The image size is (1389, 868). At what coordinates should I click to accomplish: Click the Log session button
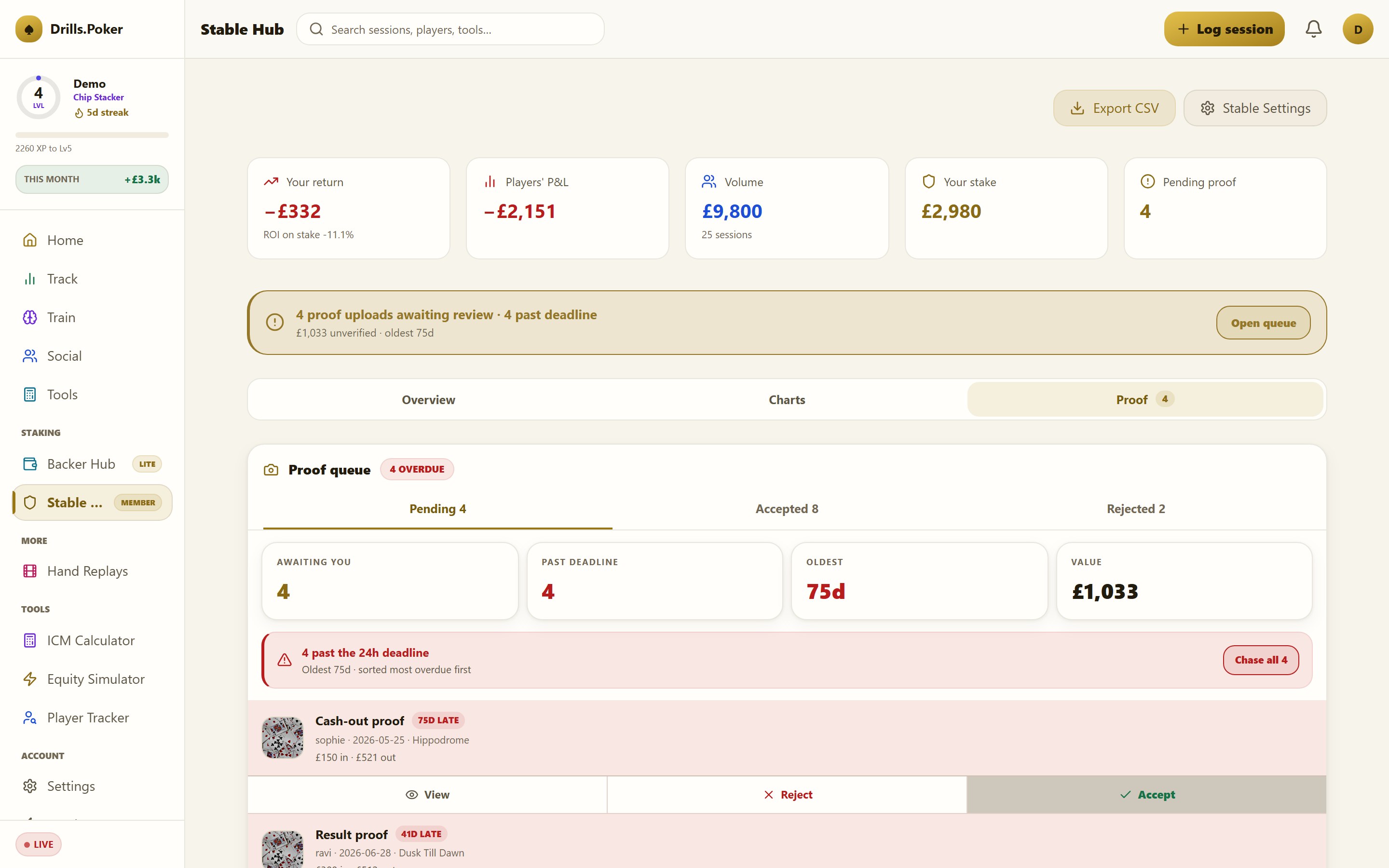click(1224, 29)
